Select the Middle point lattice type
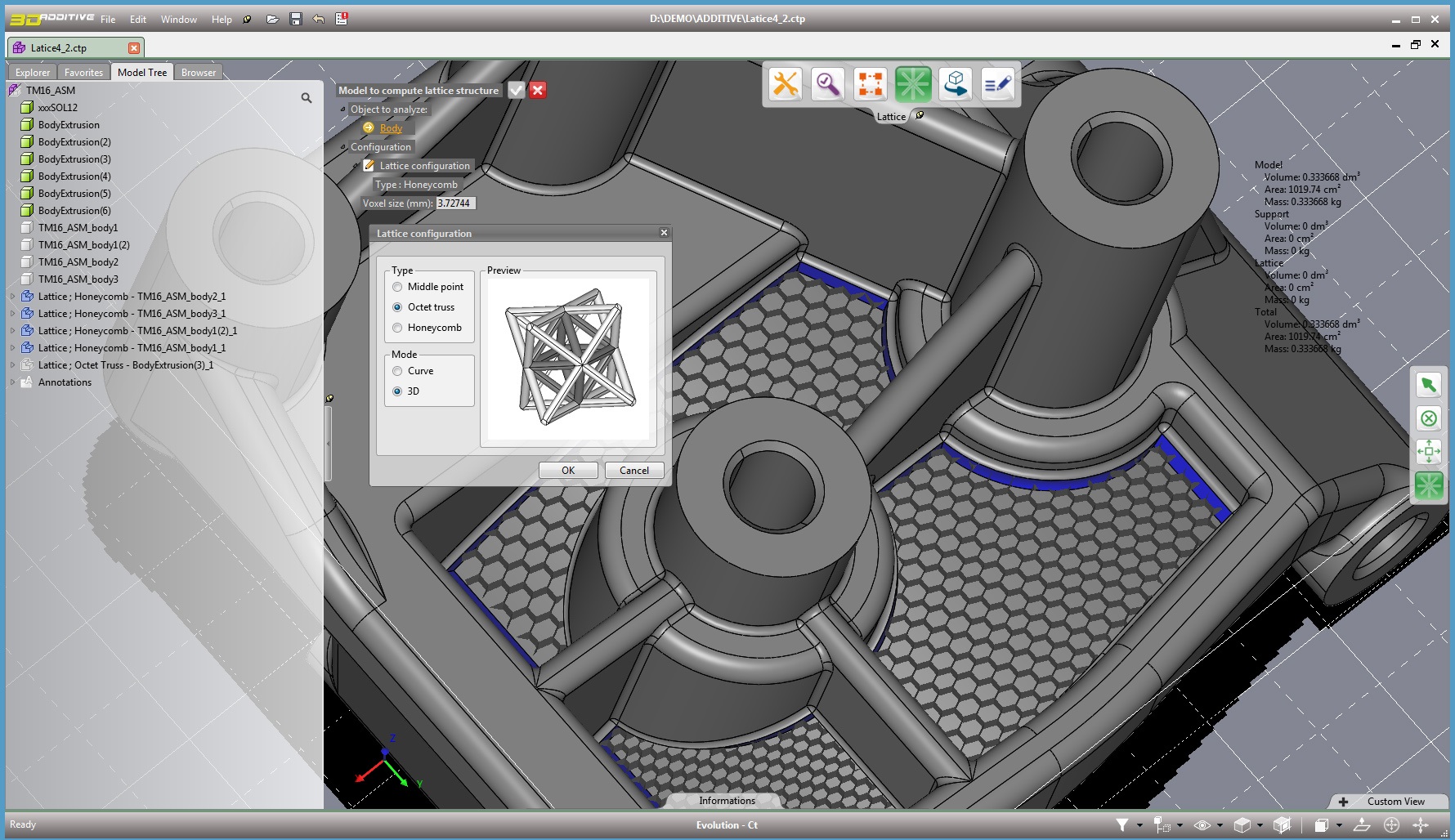The width and height of the screenshot is (1455, 840). tap(397, 287)
